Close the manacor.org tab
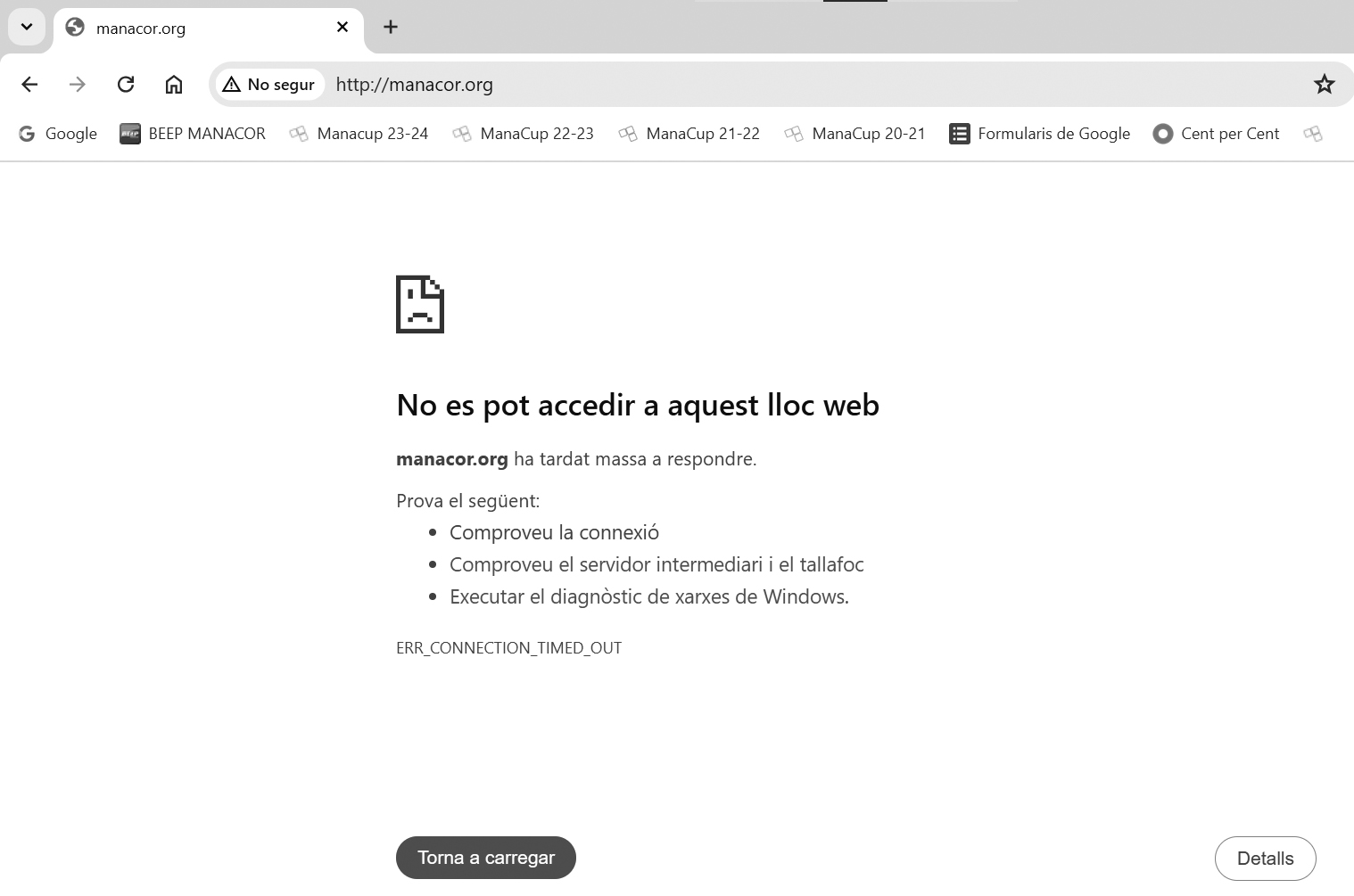This screenshot has height=896, width=1354. click(343, 27)
